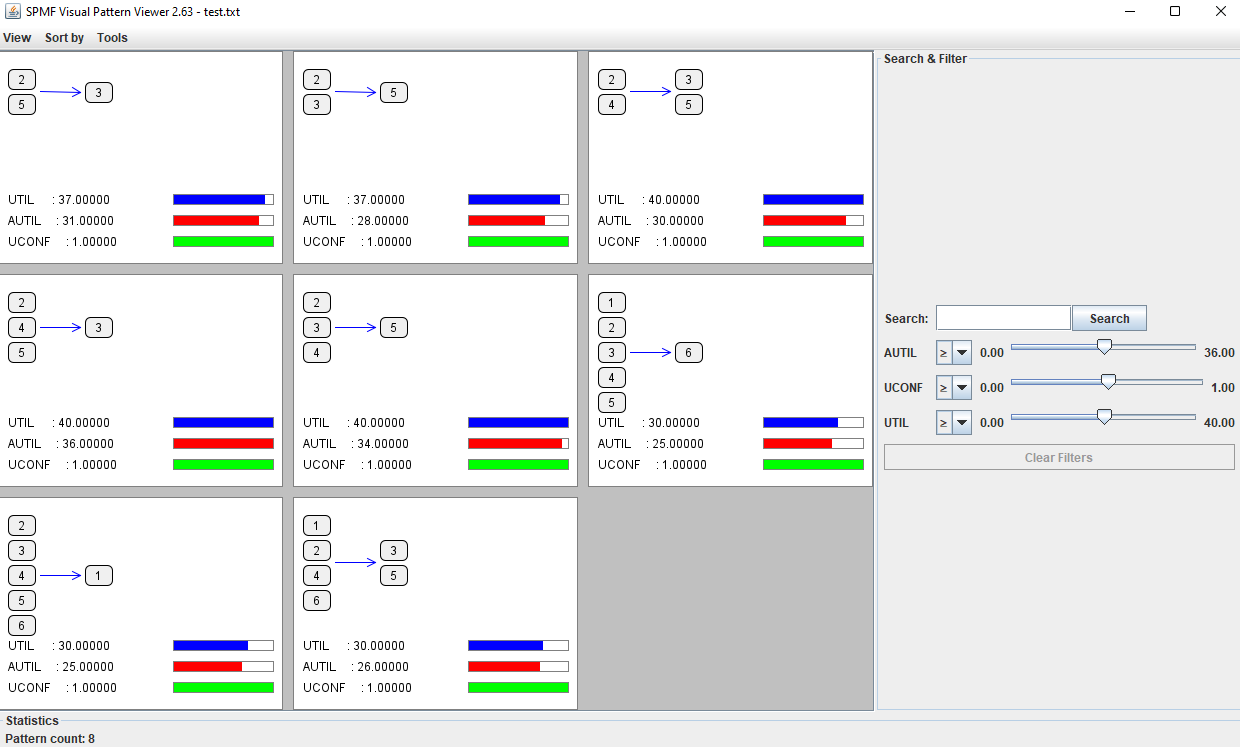Open the Sort by menu
Viewport: 1240px width, 747px height.
64,38
